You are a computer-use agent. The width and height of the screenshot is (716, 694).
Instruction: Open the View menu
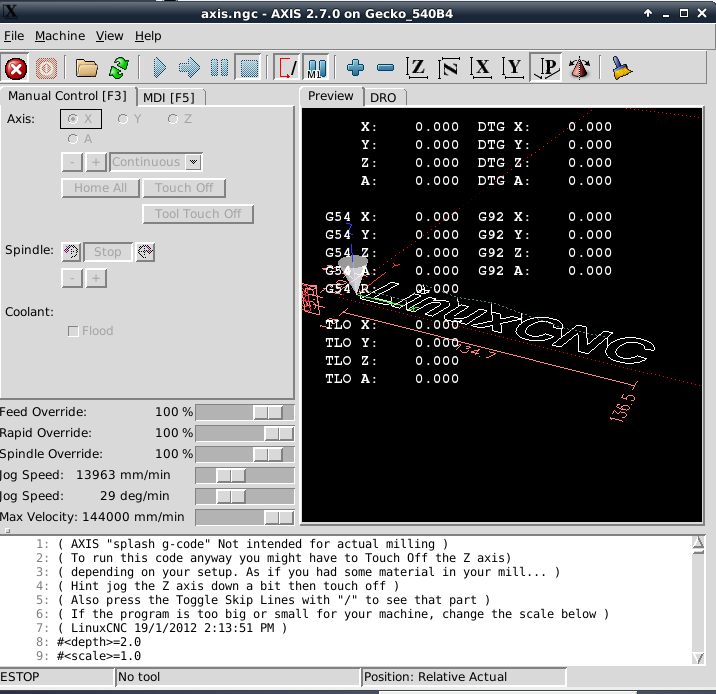point(109,36)
